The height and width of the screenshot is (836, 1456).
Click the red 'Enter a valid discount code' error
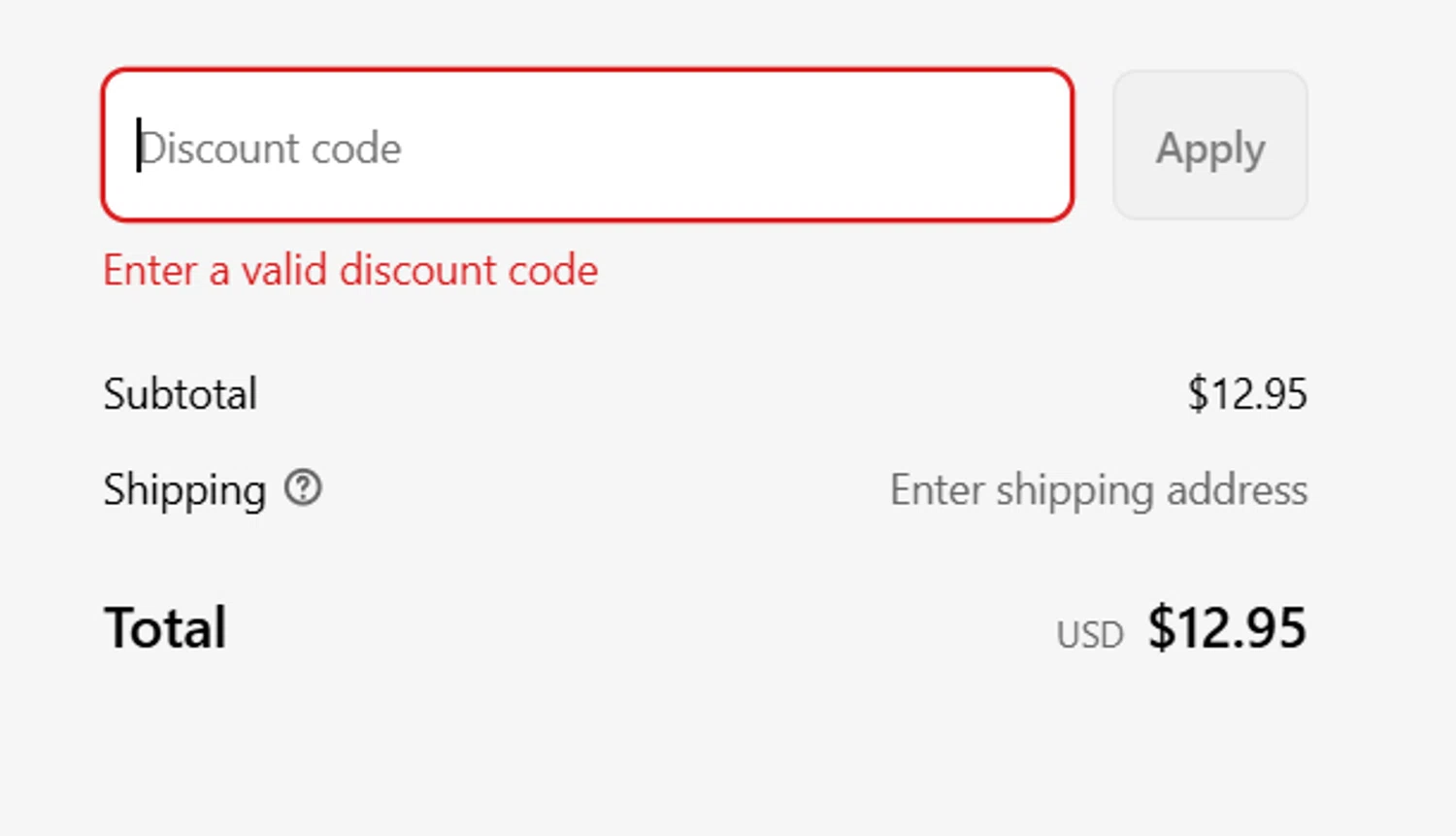[350, 270]
